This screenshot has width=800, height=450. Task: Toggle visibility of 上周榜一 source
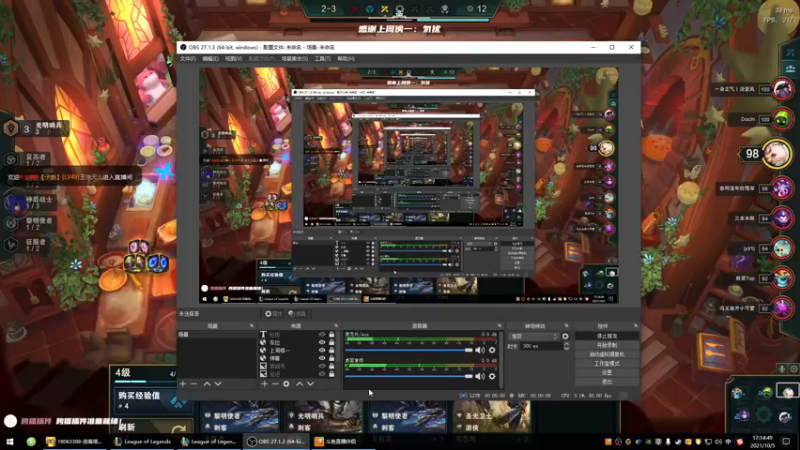point(322,351)
